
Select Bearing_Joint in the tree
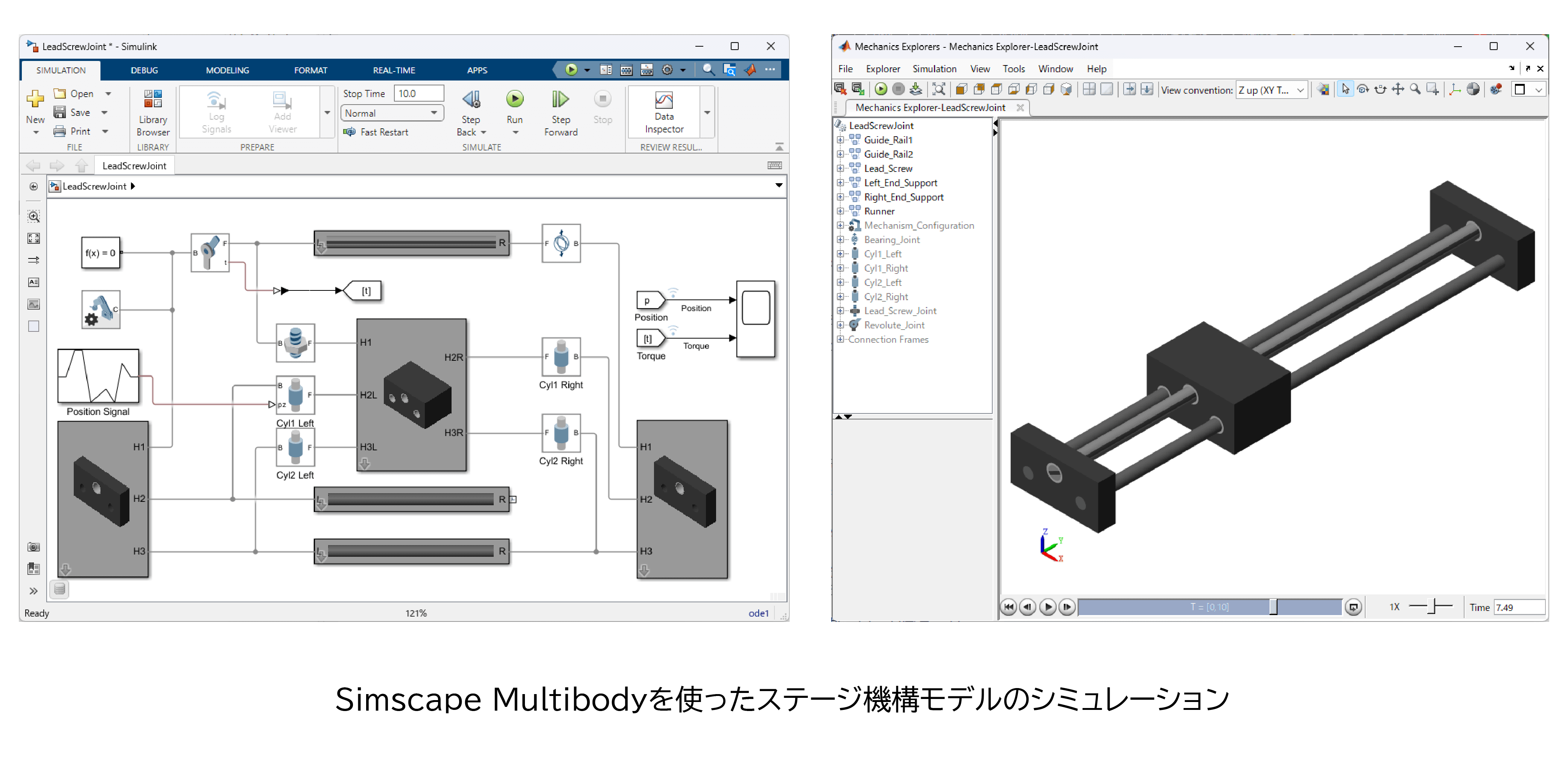[x=892, y=240]
